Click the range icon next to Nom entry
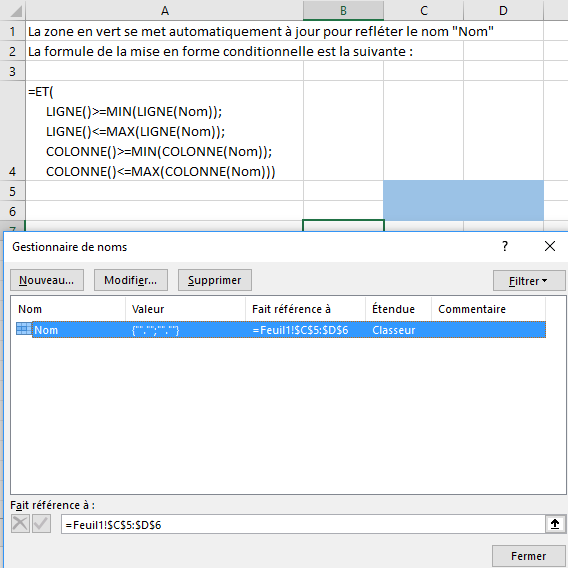This screenshot has width=568, height=568. tap(24, 329)
